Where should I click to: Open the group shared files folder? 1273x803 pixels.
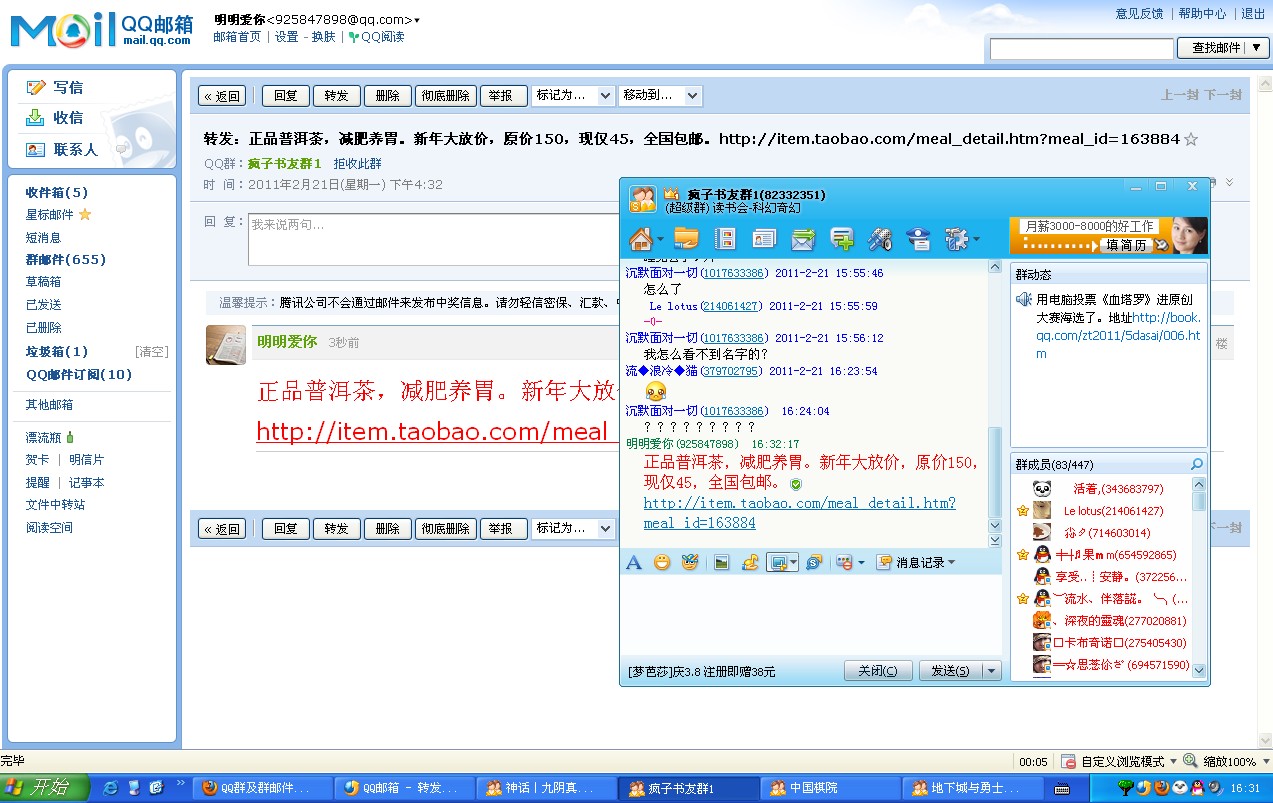(685, 238)
